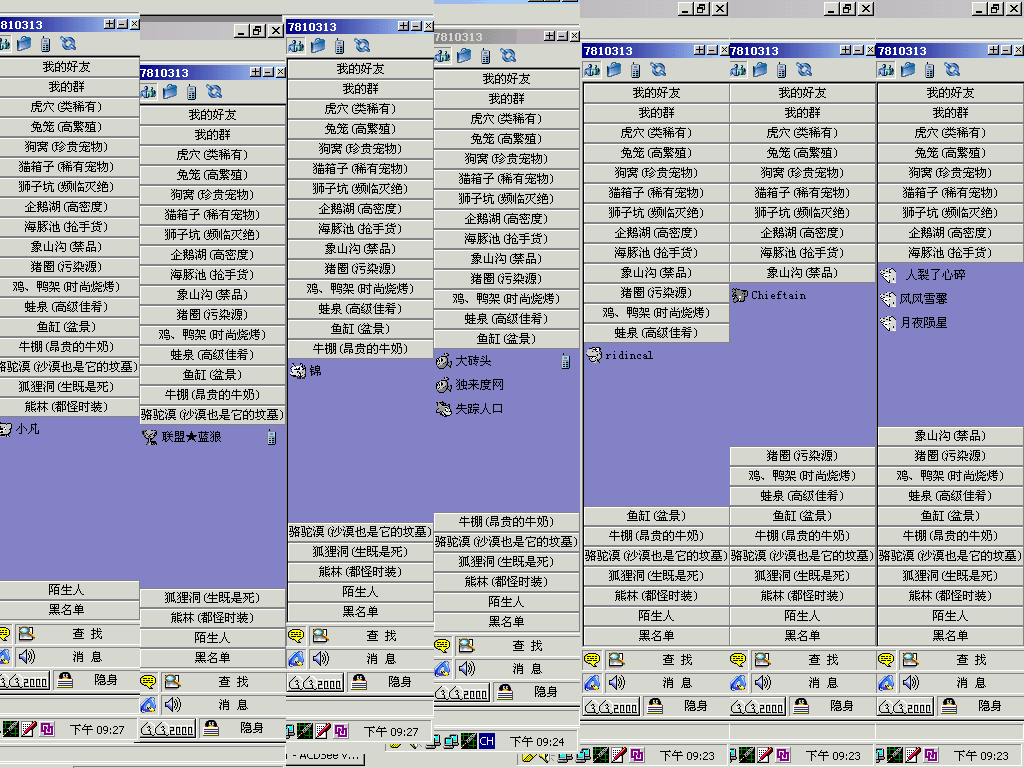This screenshot has height=768, width=1024.
Task: Collapse 海豚池 group header above 人裂了心碎
Action: point(950,253)
